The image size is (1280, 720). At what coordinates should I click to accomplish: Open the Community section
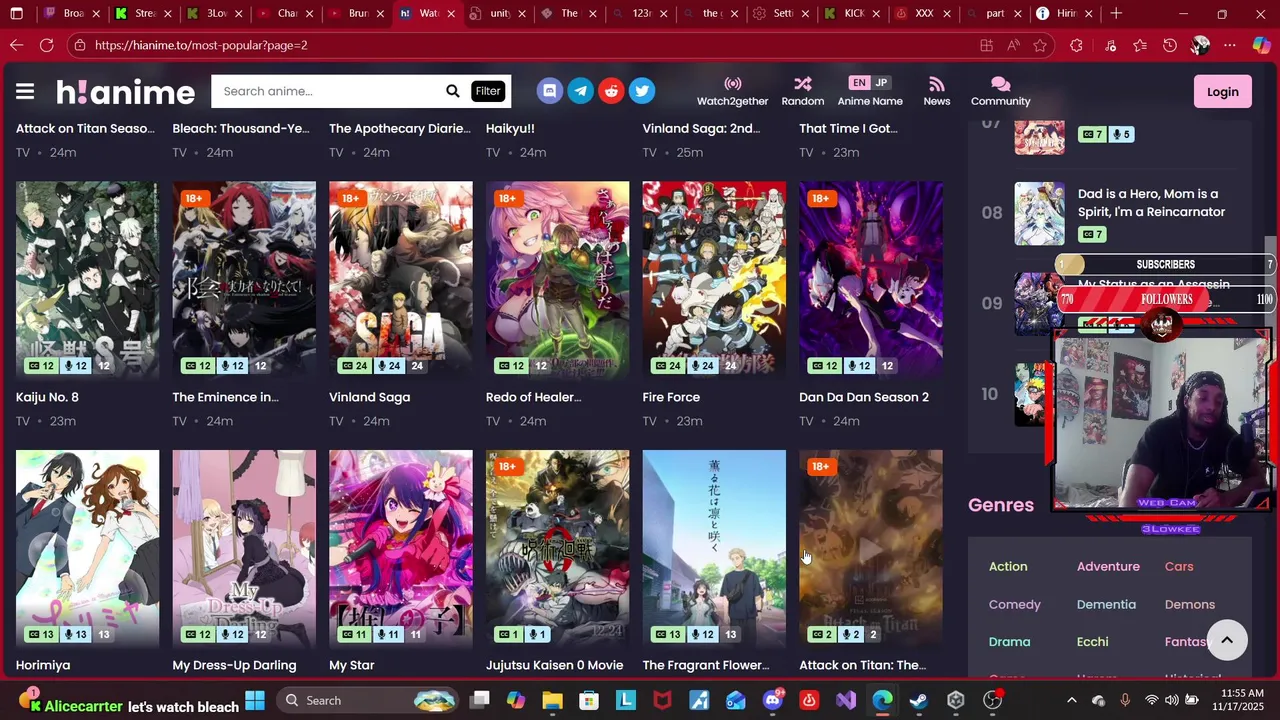[x=1000, y=91]
